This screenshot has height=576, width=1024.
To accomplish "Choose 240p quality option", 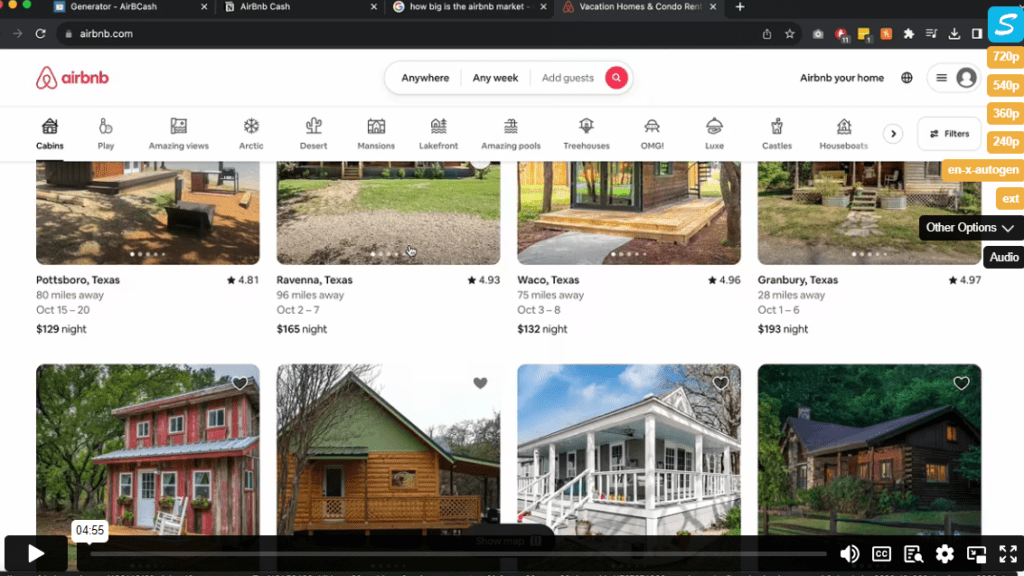I will click(x=1006, y=142).
